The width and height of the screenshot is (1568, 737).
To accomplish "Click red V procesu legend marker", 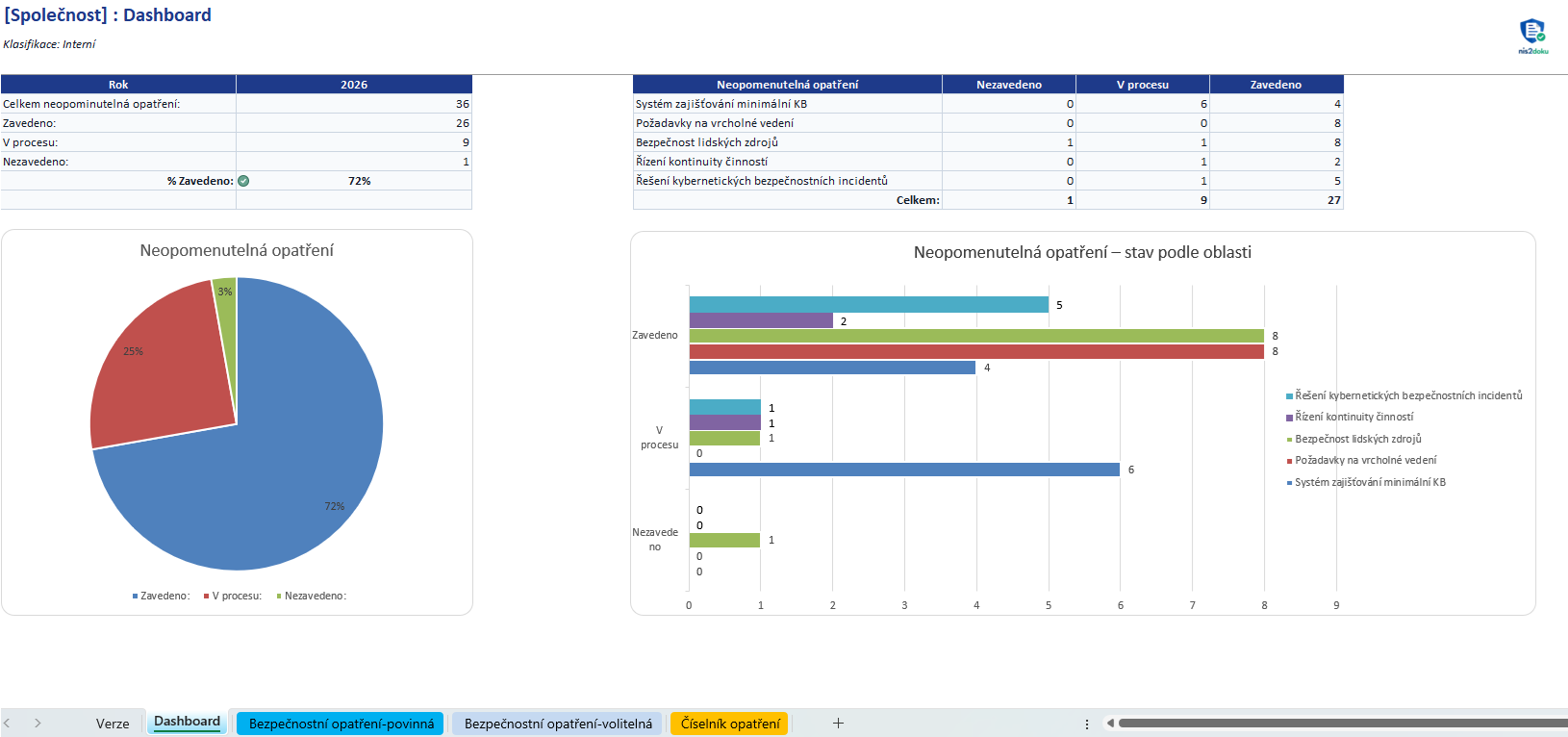I will [x=206, y=597].
